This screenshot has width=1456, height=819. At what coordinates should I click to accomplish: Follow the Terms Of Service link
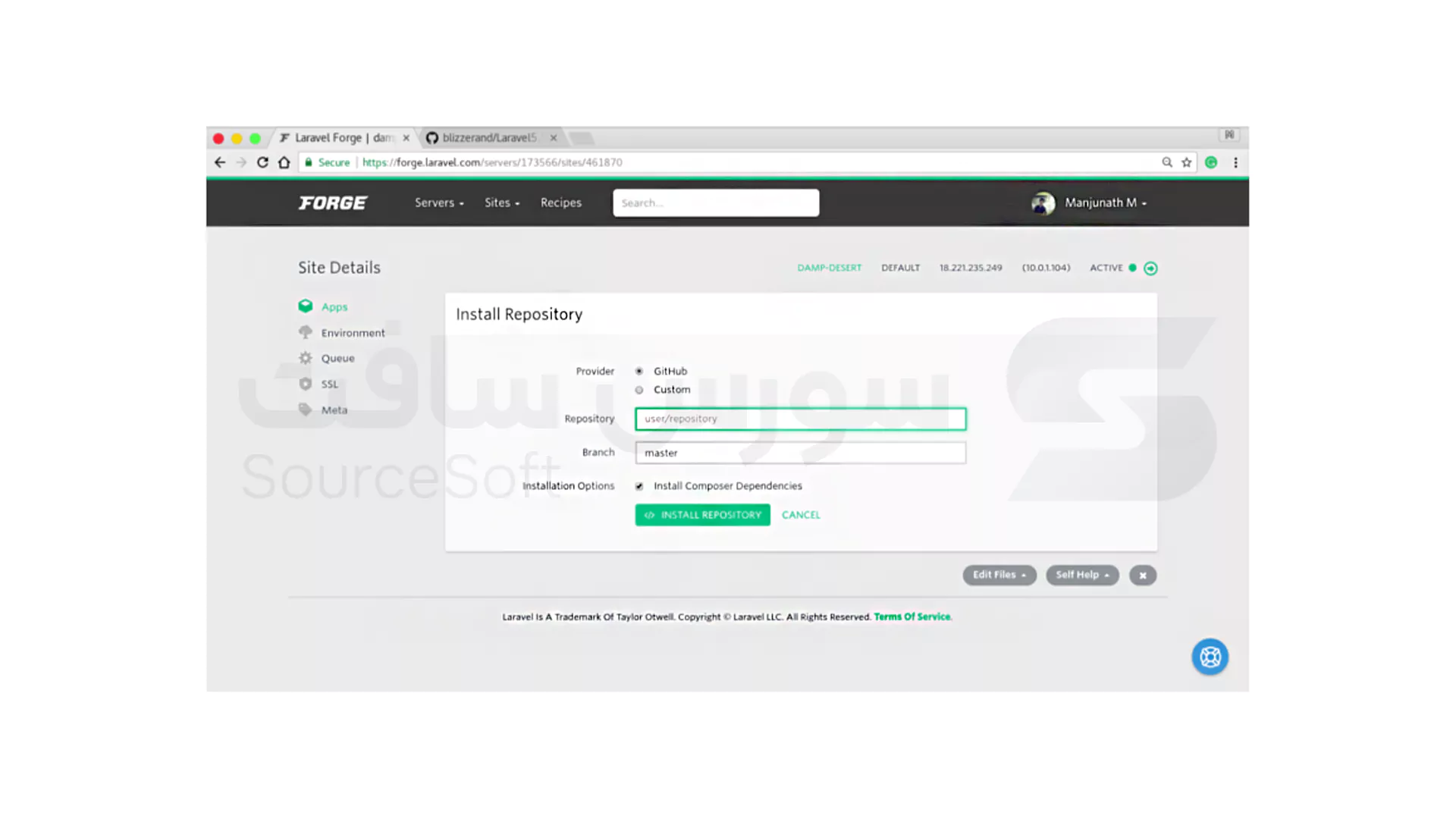[x=912, y=617]
